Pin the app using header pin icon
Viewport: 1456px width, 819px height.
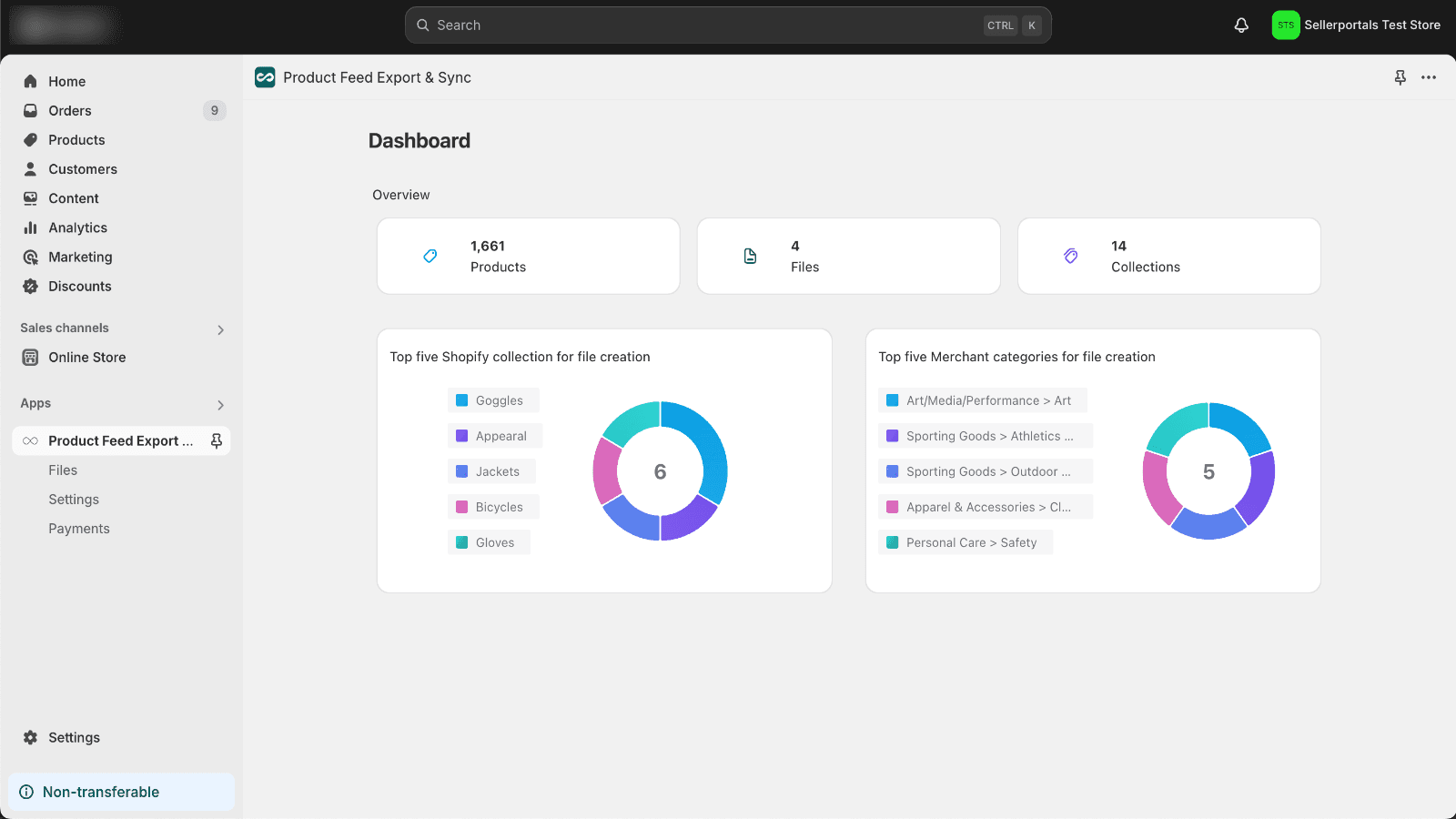pos(1400,77)
